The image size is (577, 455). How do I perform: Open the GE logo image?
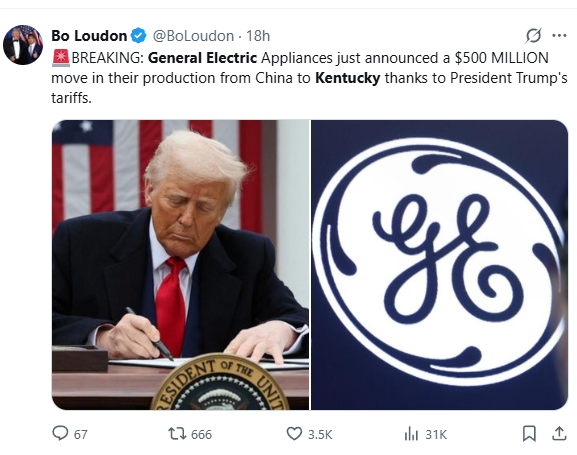pos(439,265)
